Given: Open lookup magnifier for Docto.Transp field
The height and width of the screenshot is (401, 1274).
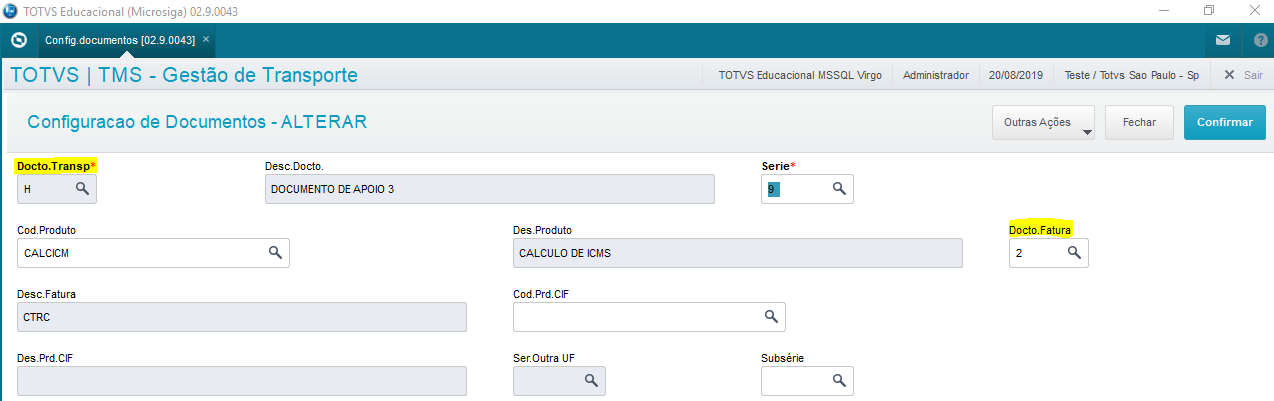Looking at the screenshot, I should tap(83, 188).
